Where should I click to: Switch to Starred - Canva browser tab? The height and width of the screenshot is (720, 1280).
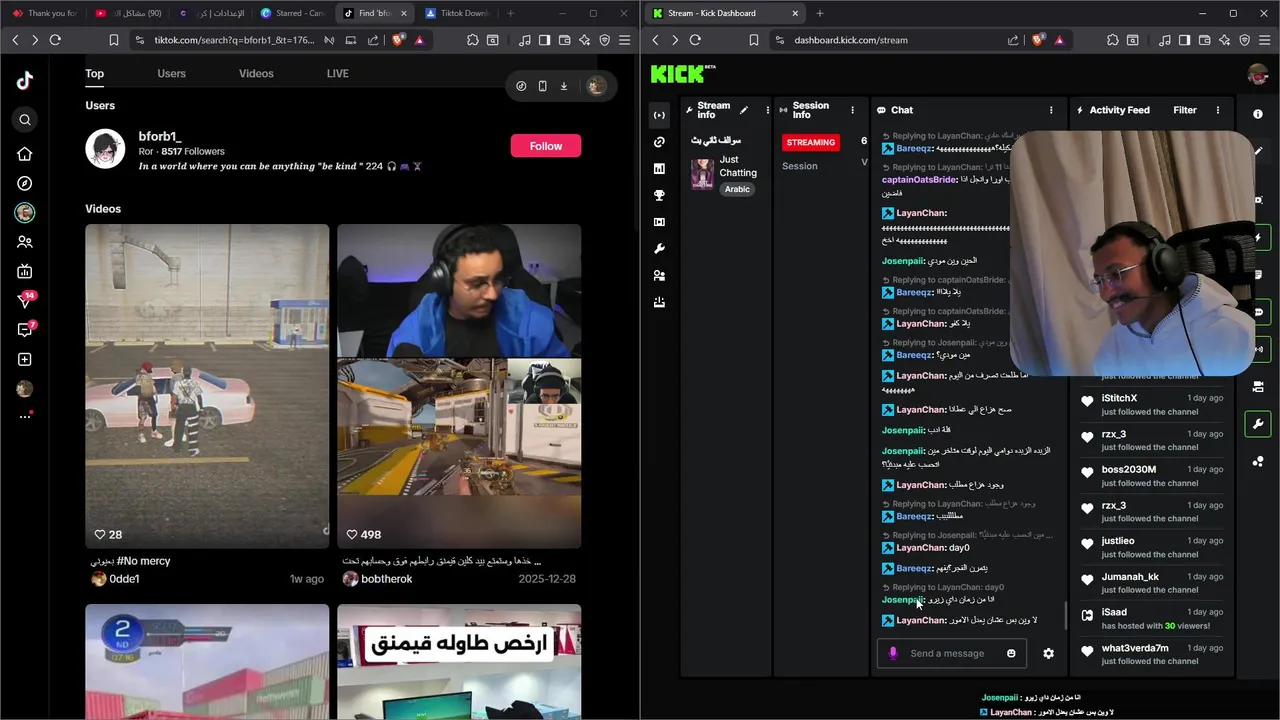[292, 13]
